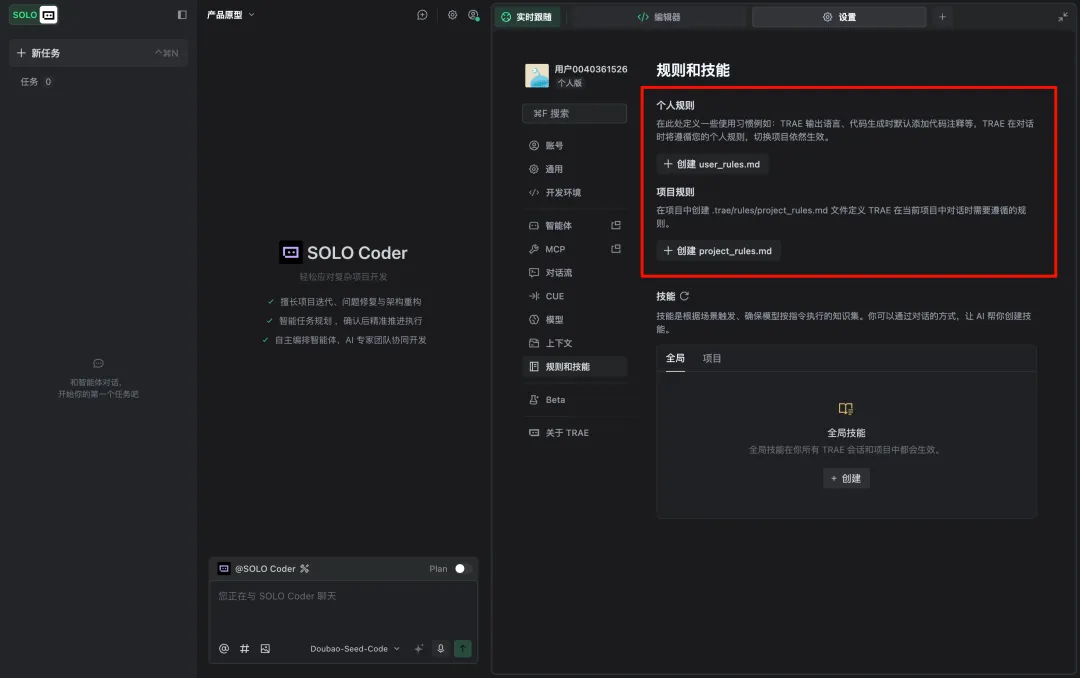1080x678 pixels.
Task: Collapse the left task sidebar
Action: [x=182, y=14]
